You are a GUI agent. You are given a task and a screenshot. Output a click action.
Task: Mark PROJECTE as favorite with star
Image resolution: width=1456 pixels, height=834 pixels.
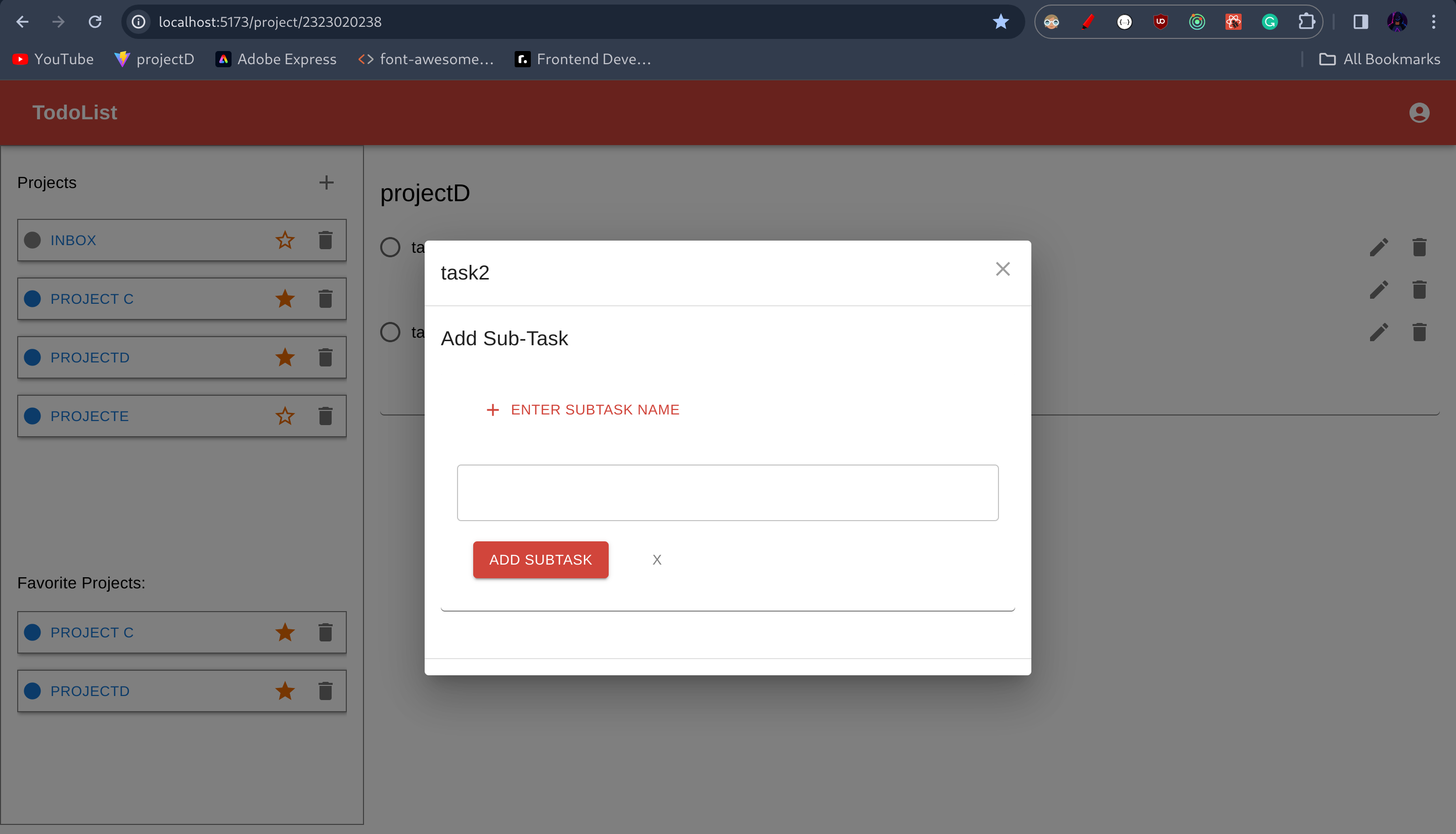tap(285, 416)
